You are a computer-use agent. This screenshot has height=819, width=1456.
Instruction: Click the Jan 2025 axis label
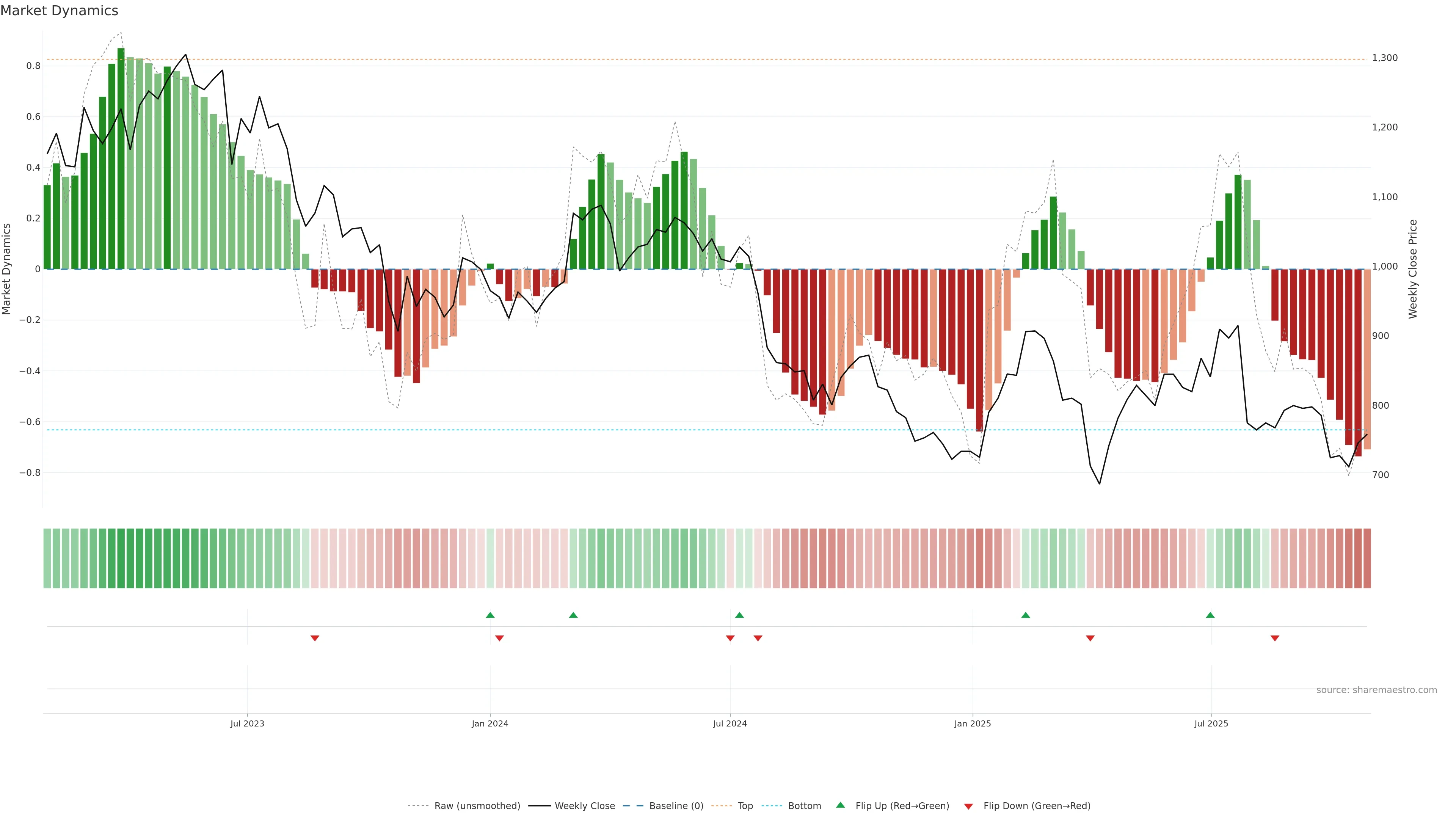click(972, 723)
